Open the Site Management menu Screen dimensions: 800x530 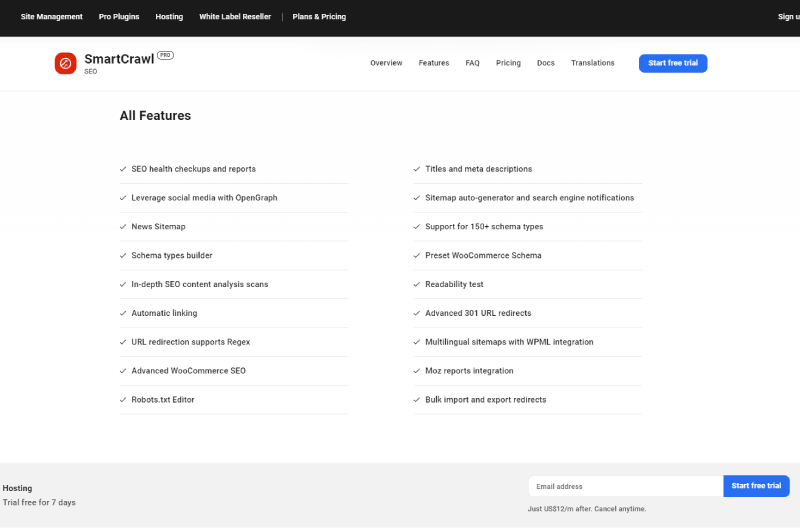click(52, 17)
